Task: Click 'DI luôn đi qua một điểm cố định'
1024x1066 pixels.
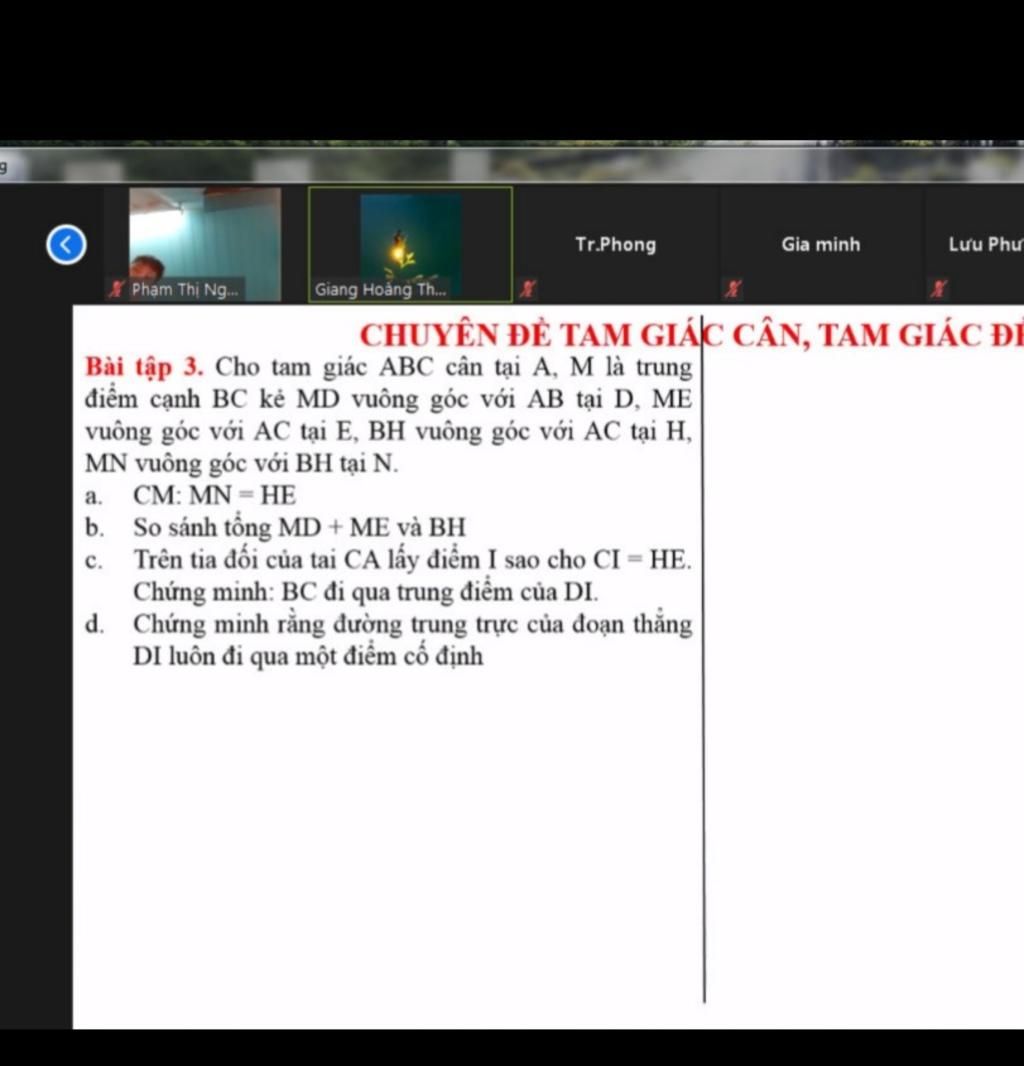Action: pos(308,657)
